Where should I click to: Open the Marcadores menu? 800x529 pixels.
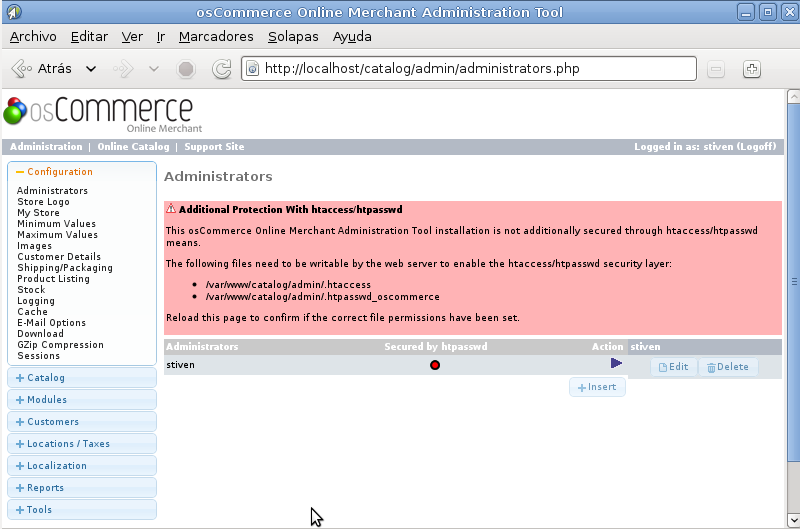216,37
